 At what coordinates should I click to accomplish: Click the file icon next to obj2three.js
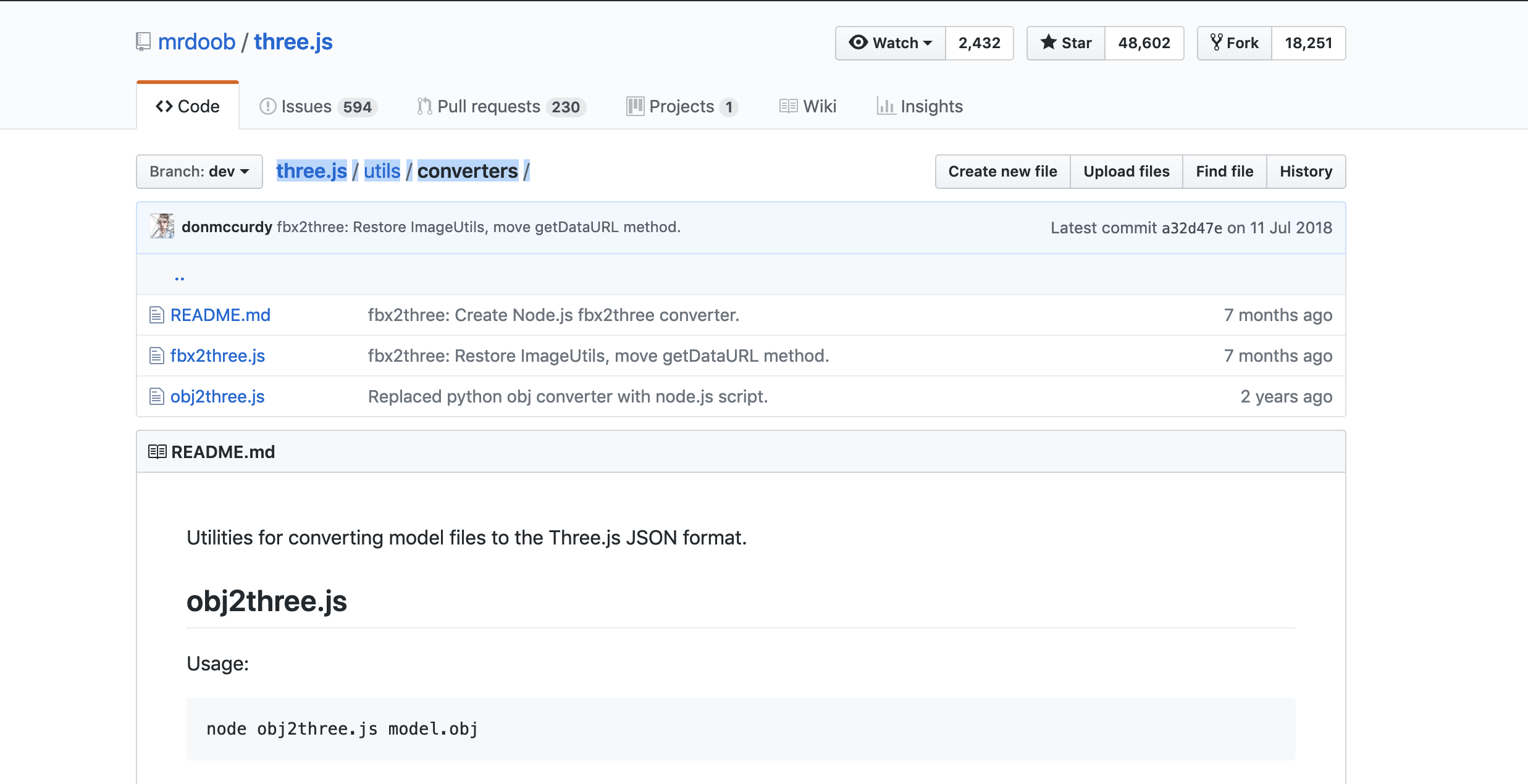[156, 396]
